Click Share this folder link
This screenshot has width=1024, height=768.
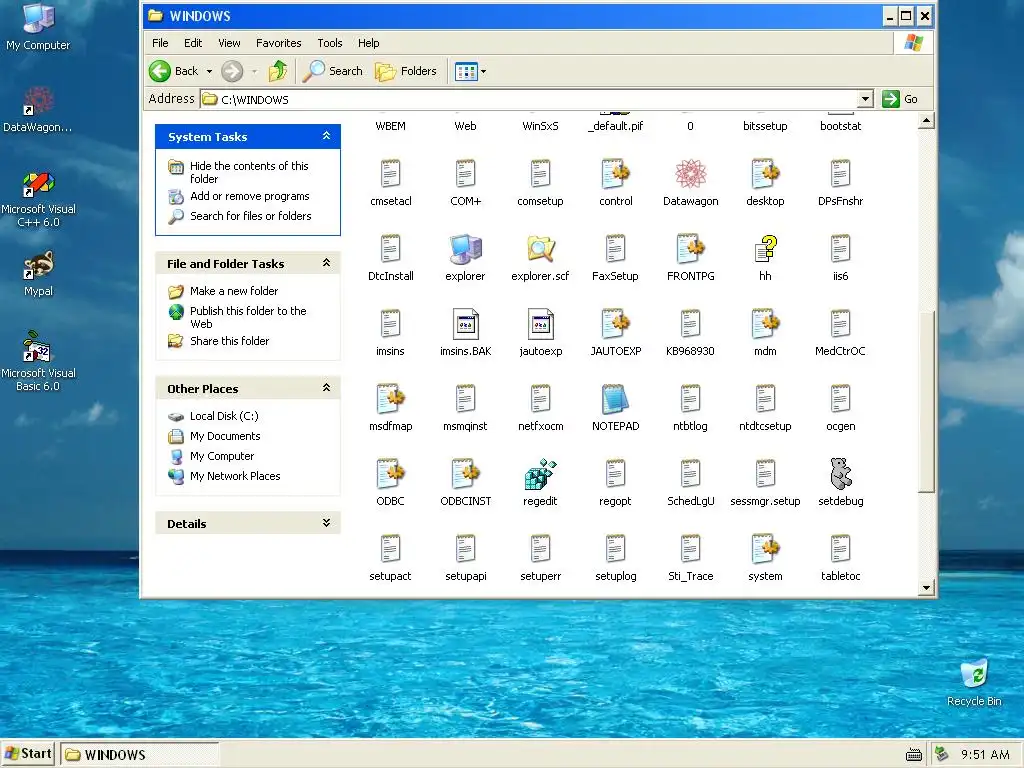229,341
